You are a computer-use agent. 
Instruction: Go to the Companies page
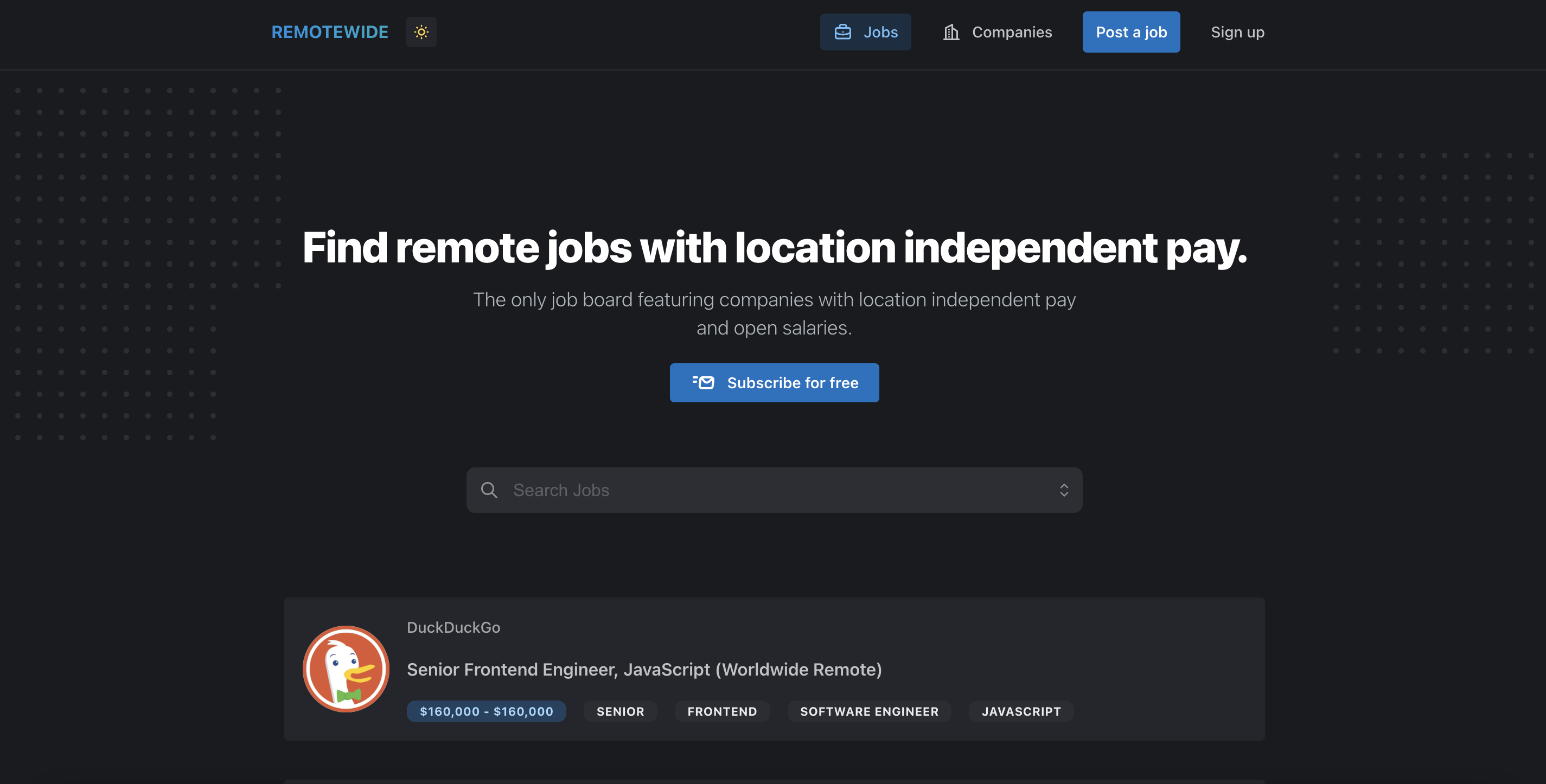[x=1011, y=32]
